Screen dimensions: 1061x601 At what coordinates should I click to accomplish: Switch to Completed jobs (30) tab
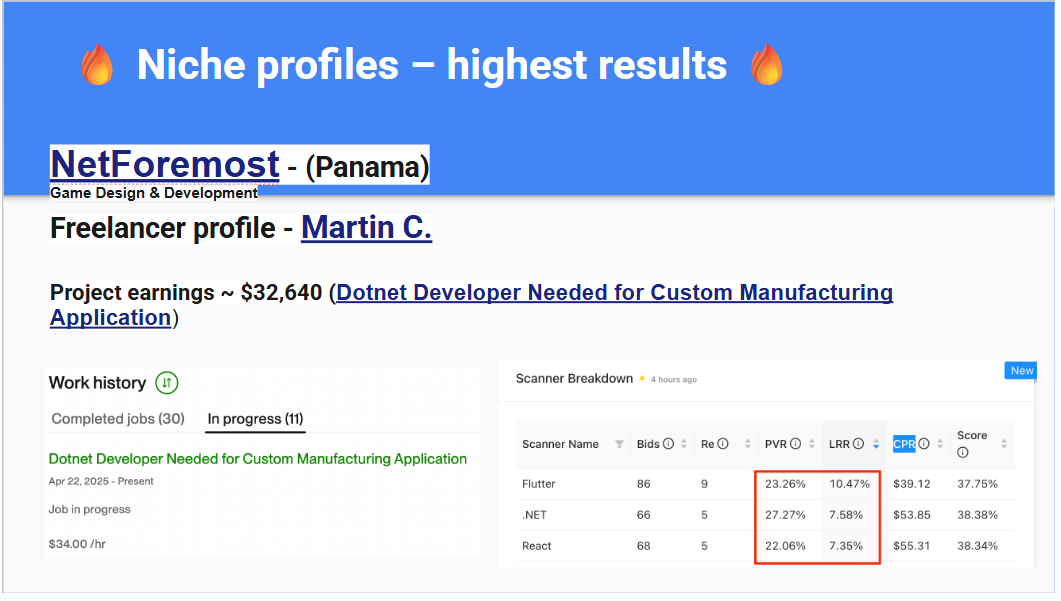[118, 419]
